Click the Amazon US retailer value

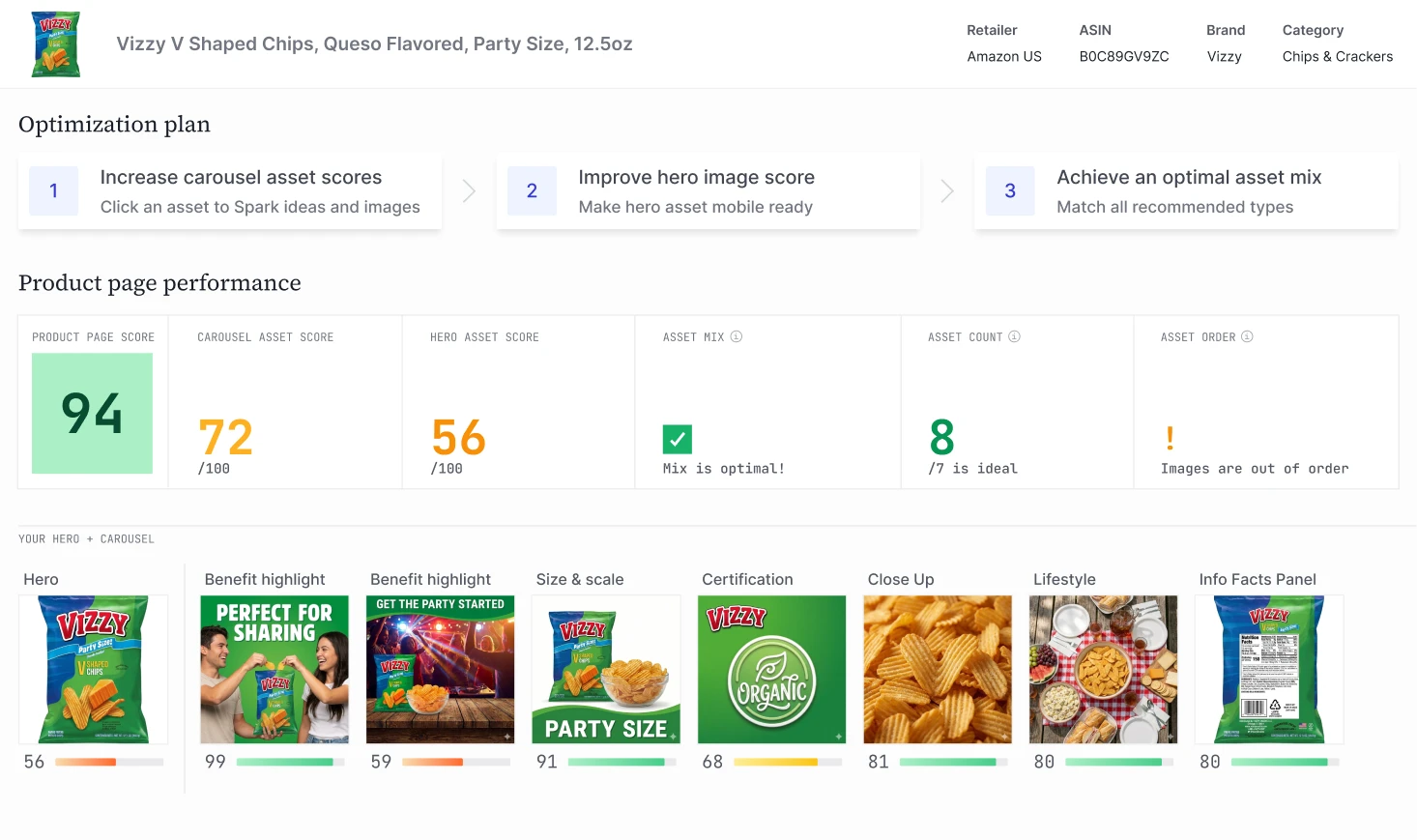coord(1004,56)
